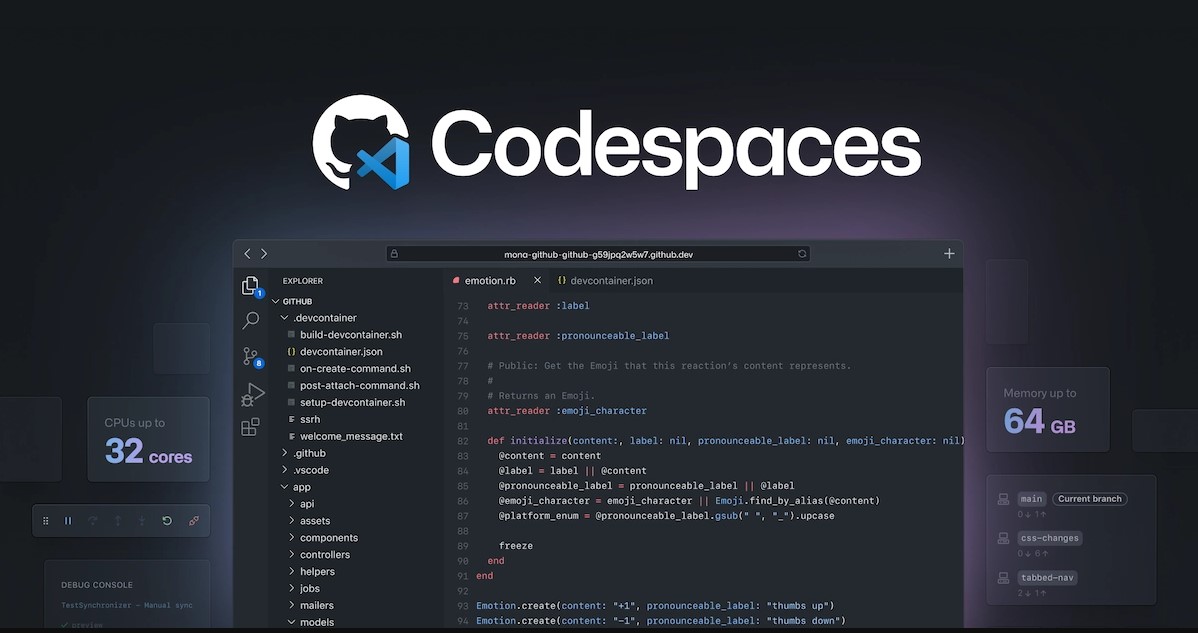Image resolution: width=1198 pixels, height=633 pixels.
Task: Pause the running debug session
Action: pos(68,520)
